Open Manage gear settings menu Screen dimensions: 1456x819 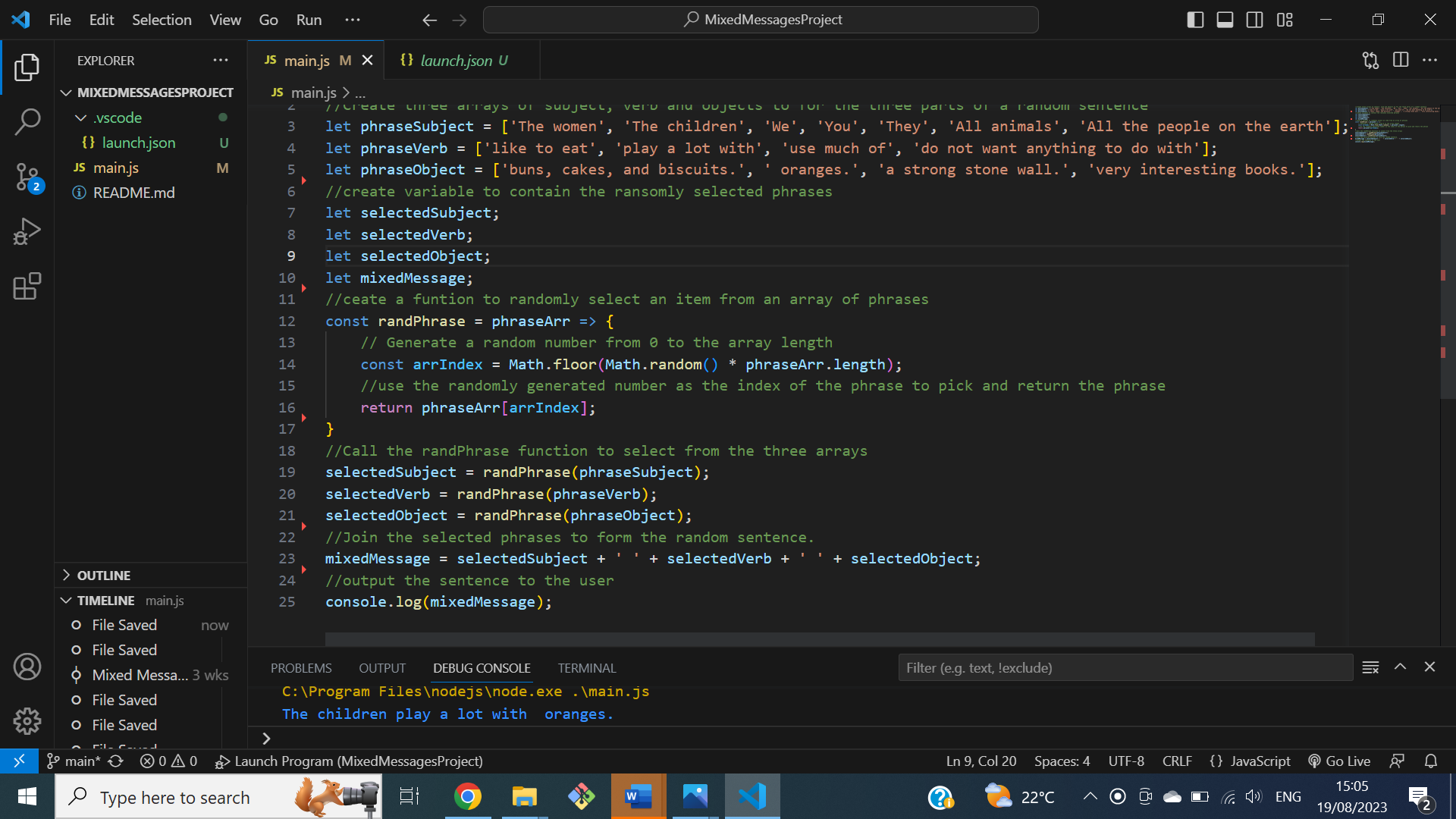point(27,721)
